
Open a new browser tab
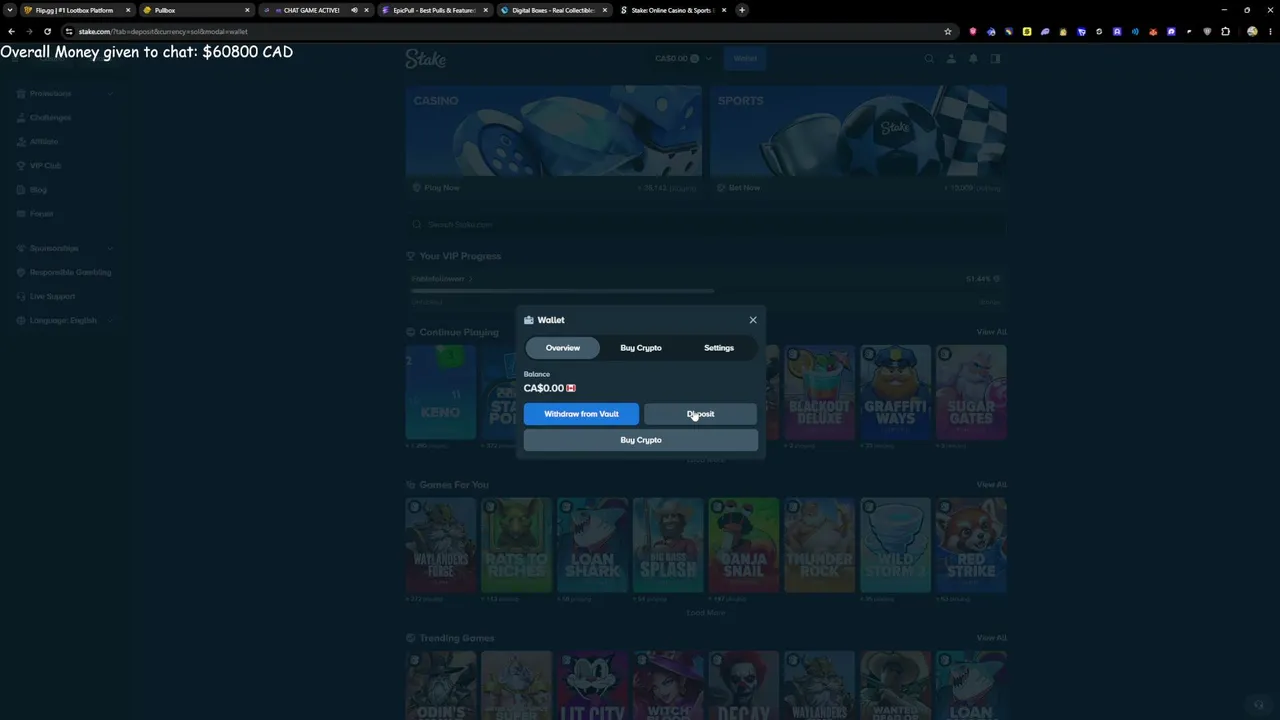pyautogui.click(x=742, y=10)
